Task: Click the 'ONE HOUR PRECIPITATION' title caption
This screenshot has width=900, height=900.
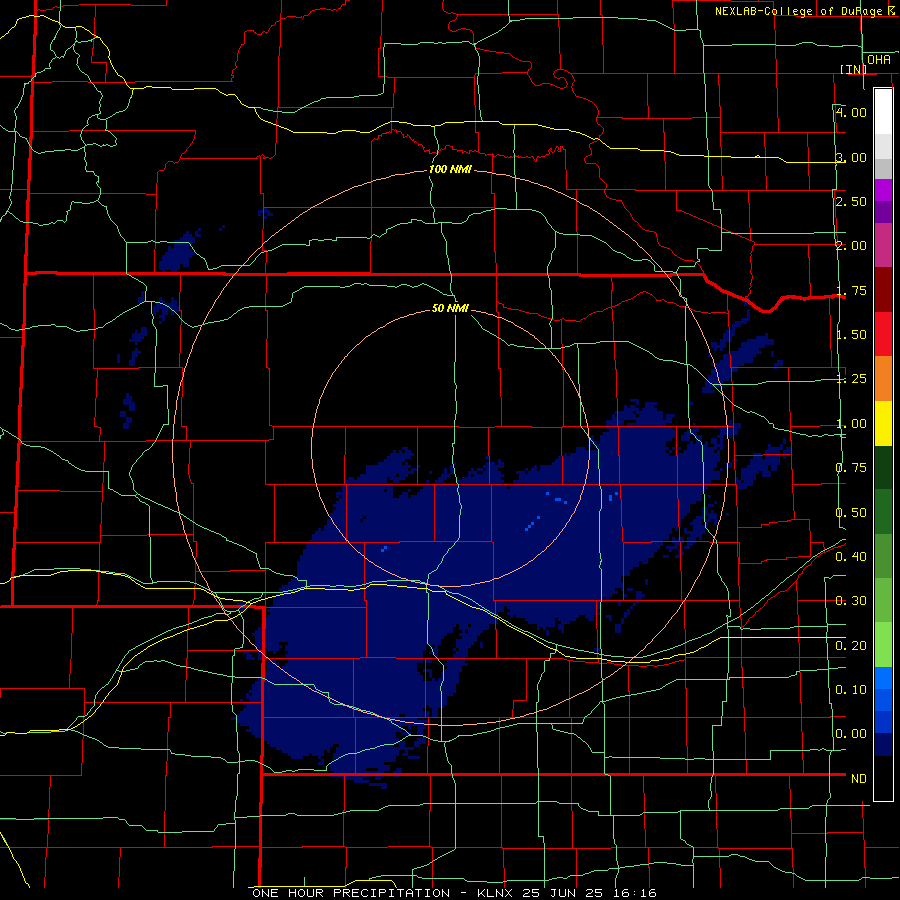Action: pyautogui.click(x=351, y=893)
